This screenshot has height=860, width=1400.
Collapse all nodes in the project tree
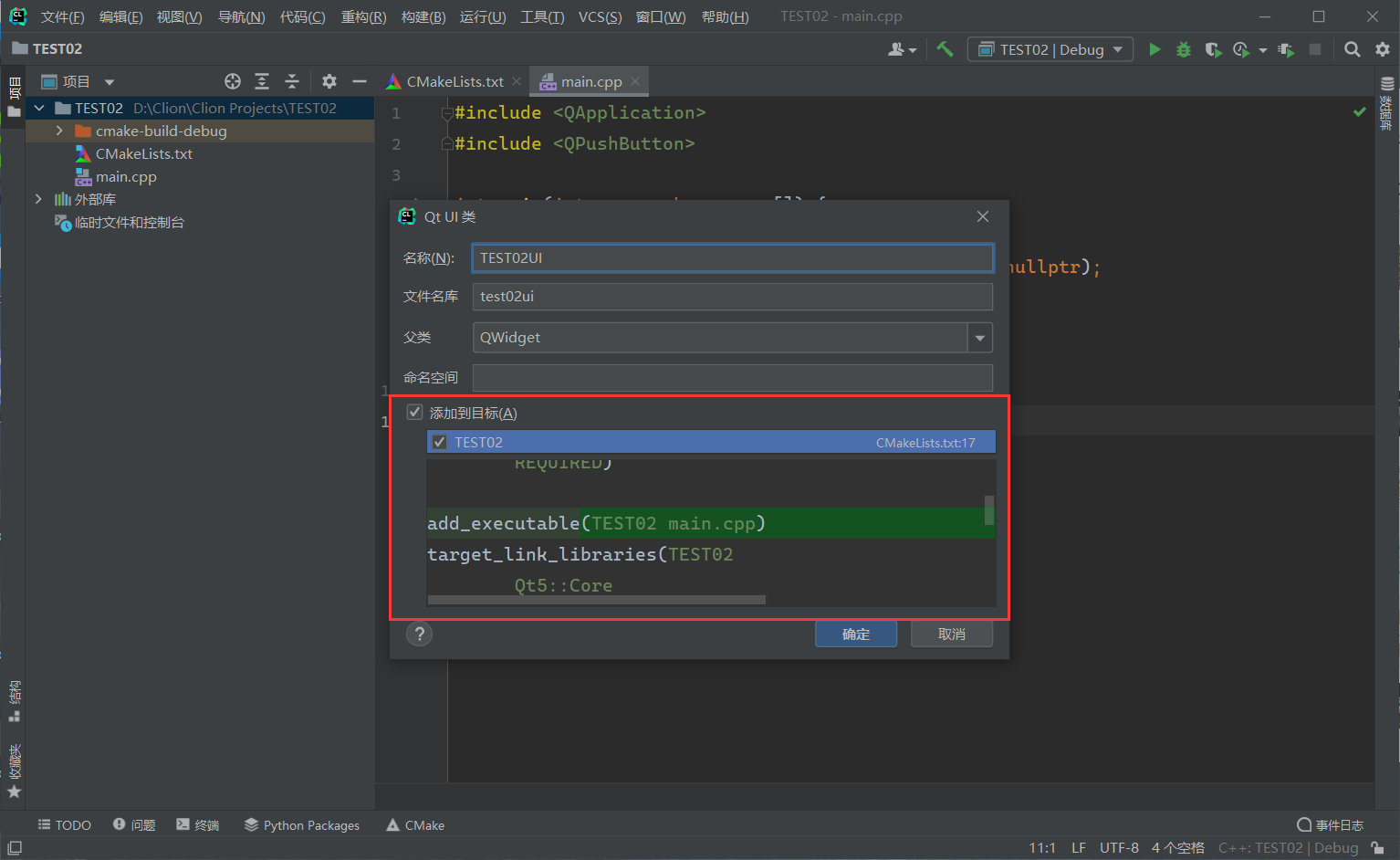(290, 81)
